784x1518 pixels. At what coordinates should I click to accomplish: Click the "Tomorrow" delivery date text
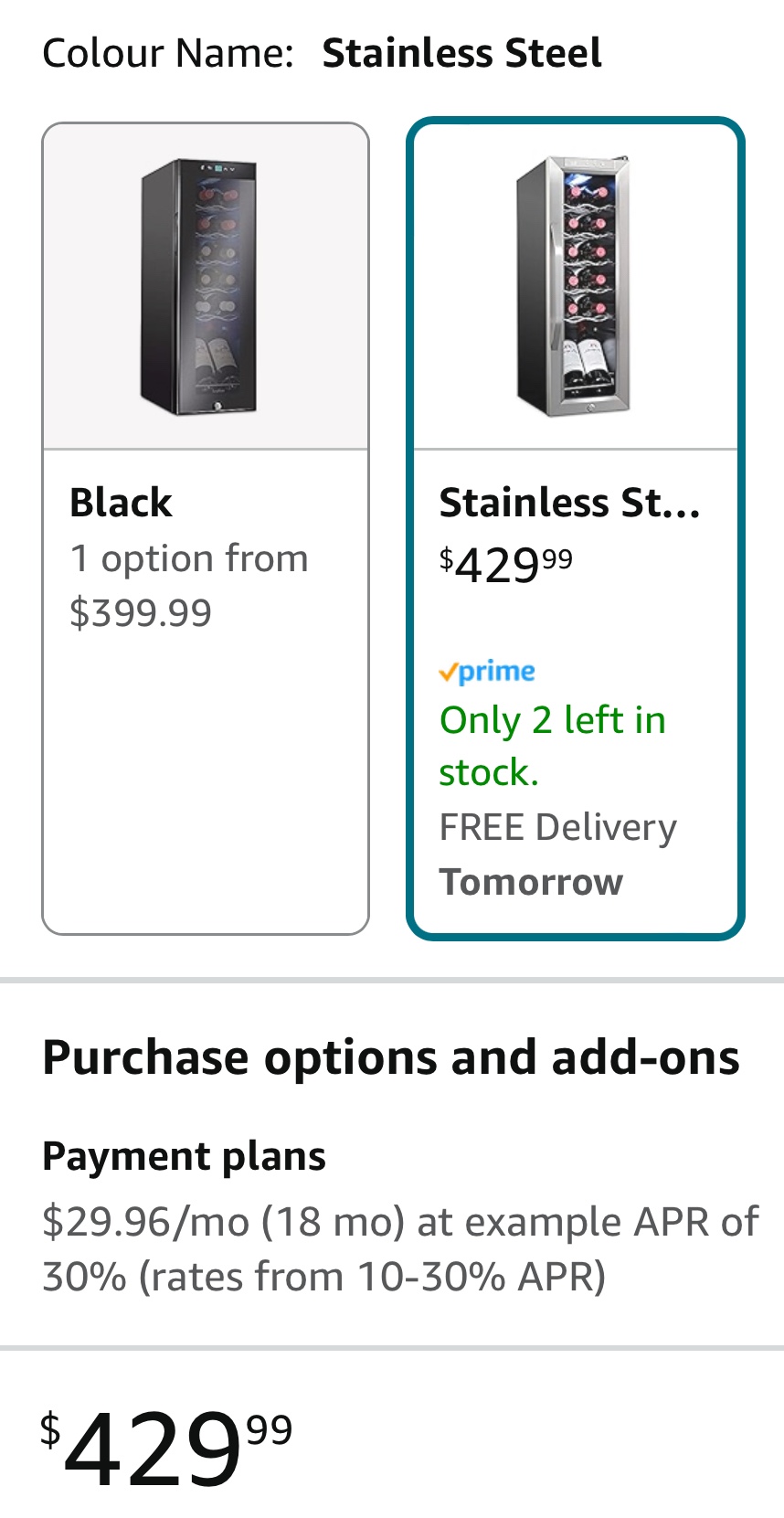coord(531,882)
